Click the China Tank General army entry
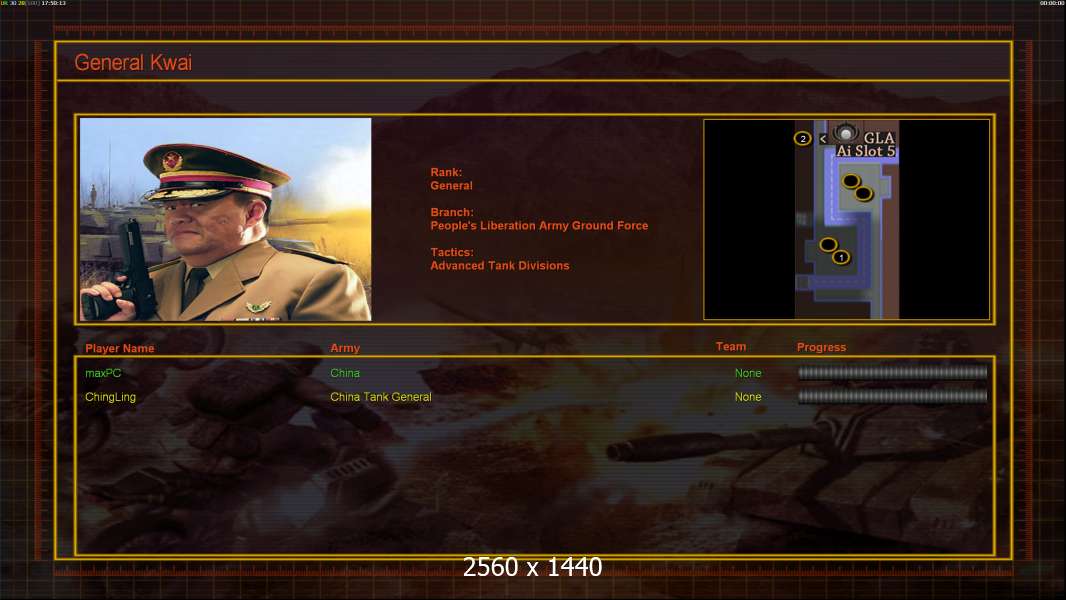The height and width of the screenshot is (600, 1066). (381, 397)
